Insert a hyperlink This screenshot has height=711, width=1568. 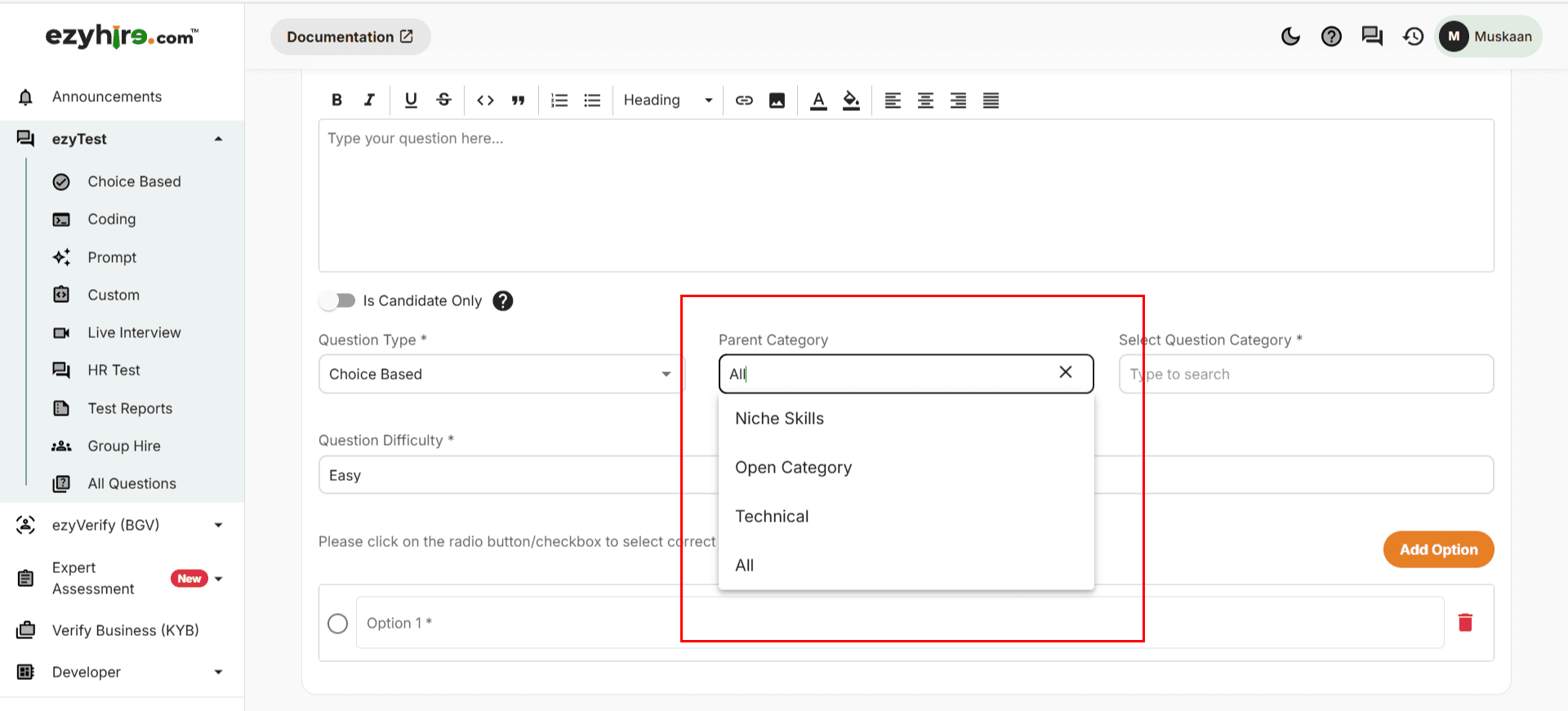point(744,100)
